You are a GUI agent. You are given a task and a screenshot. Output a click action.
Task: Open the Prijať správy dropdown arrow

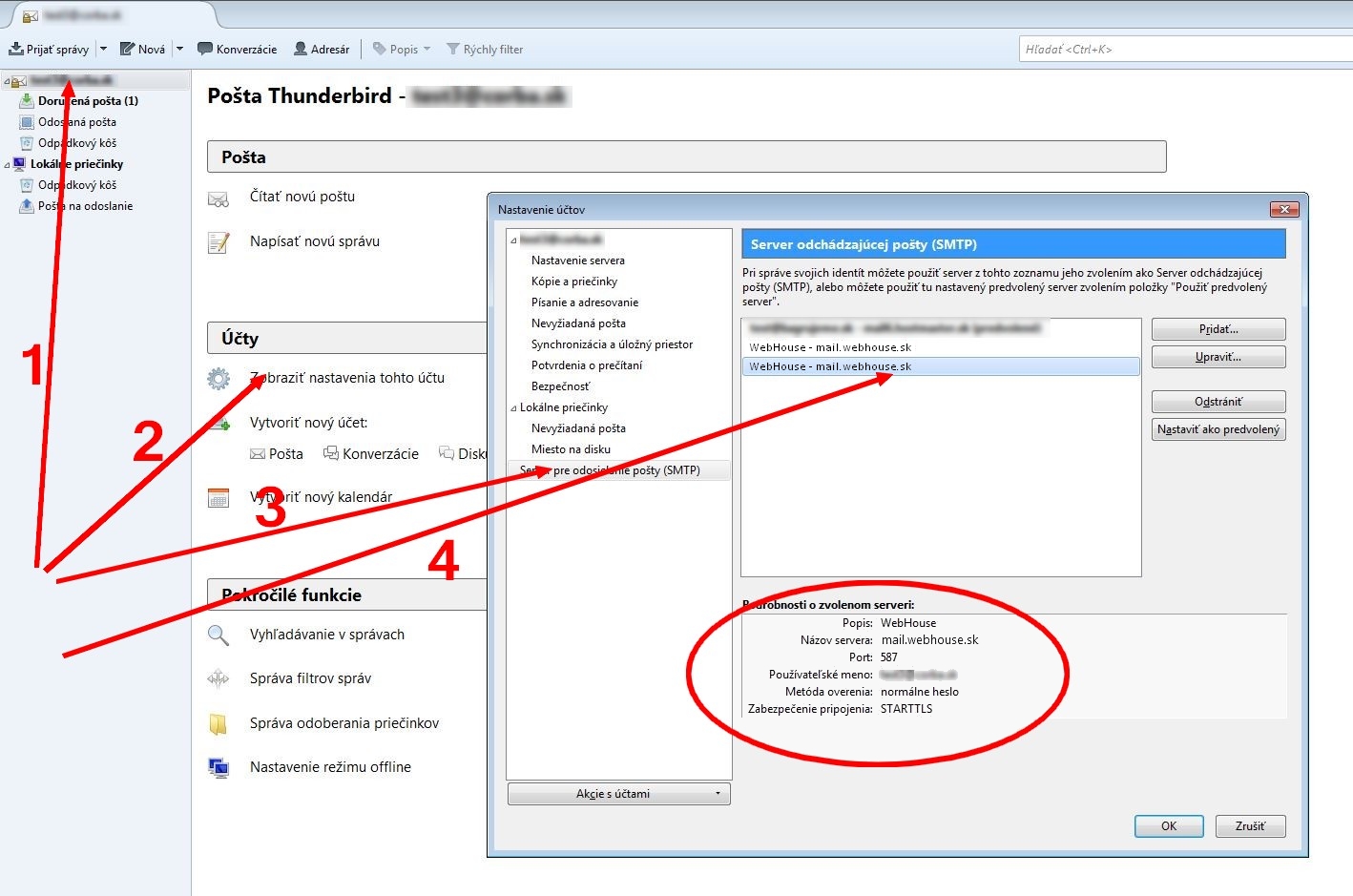click(103, 49)
